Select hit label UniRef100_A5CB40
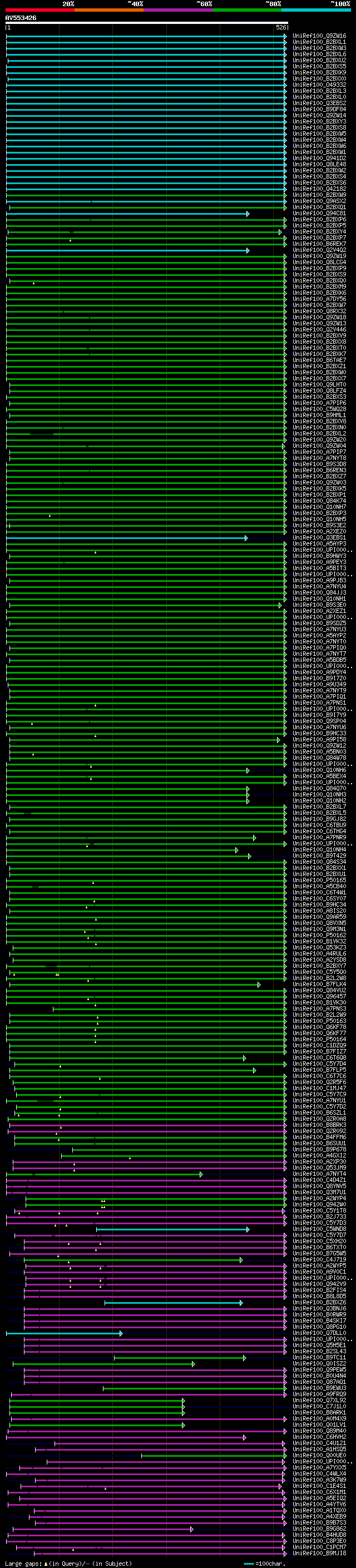This screenshot has height=1568, width=356. pos(319,886)
